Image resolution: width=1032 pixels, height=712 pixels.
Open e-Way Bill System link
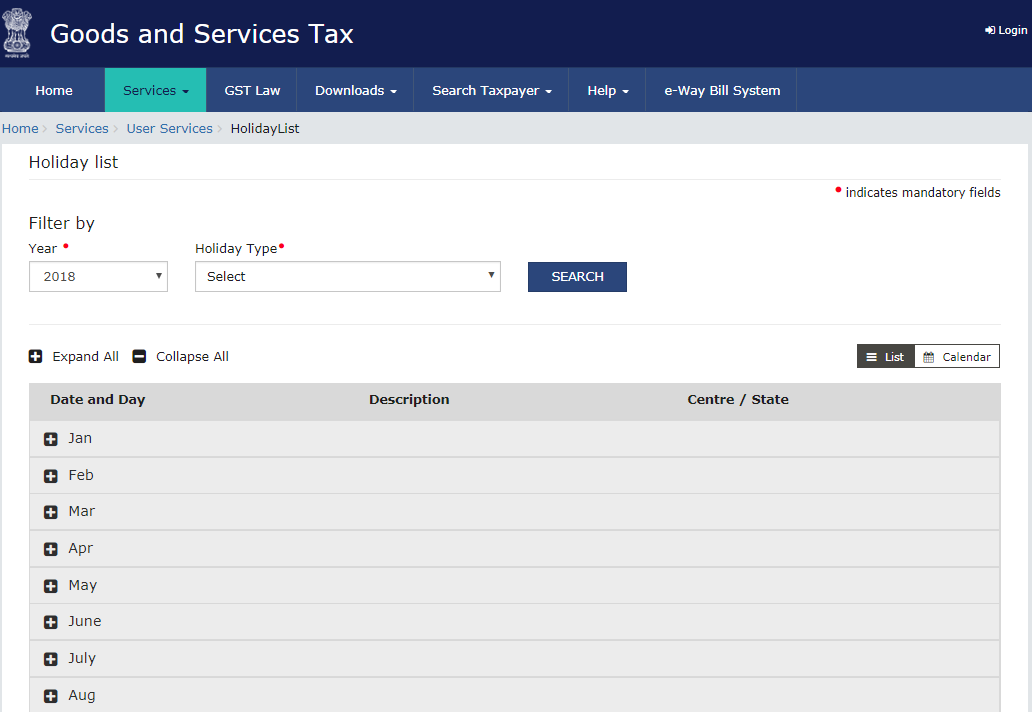722,90
